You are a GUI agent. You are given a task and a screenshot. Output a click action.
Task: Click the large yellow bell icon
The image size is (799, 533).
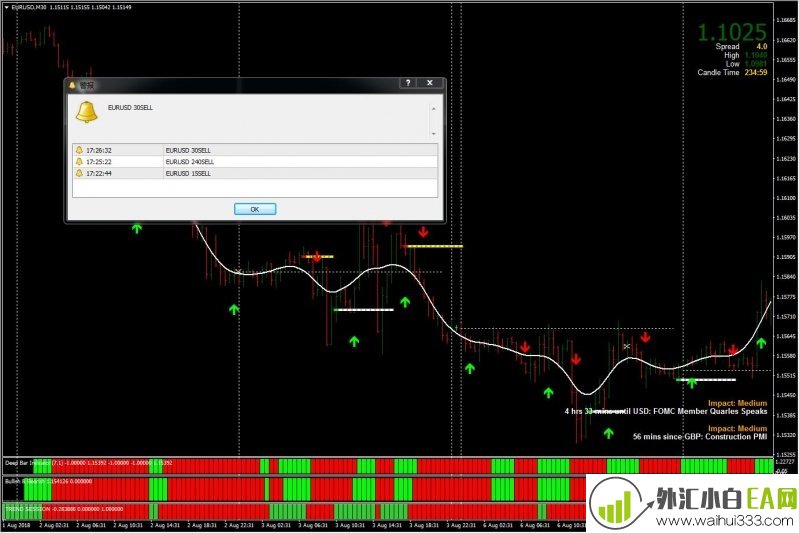pos(87,112)
